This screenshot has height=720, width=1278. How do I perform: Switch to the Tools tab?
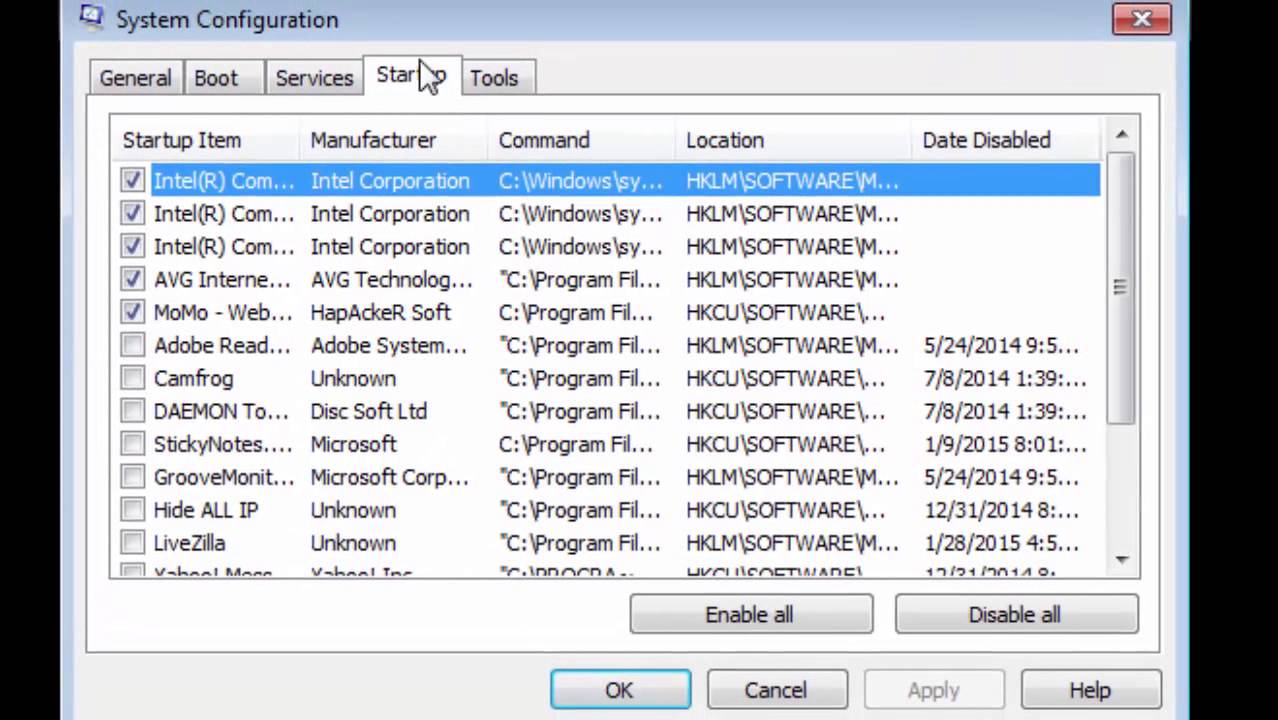pyautogui.click(x=494, y=78)
